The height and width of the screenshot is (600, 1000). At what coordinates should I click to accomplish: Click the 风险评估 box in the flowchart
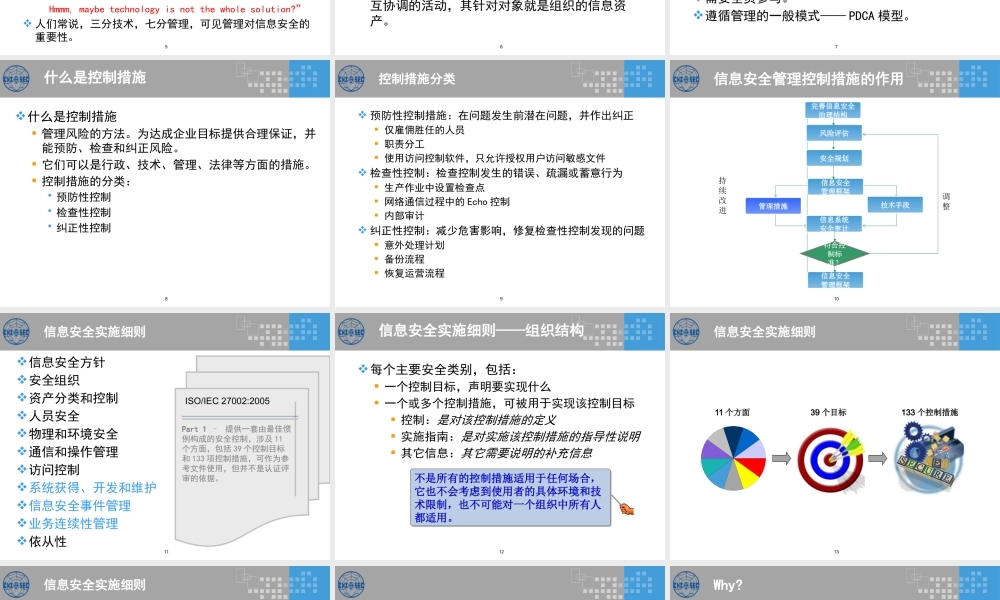tap(834, 133)
